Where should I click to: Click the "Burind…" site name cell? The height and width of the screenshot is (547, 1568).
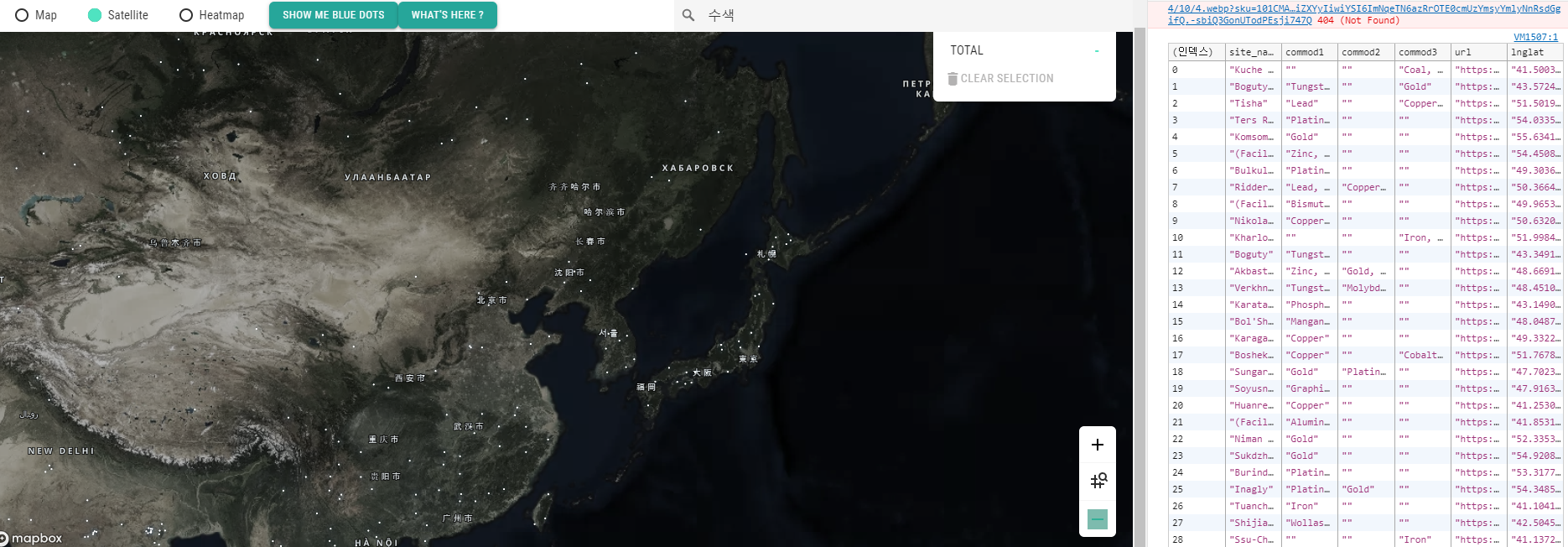(x=1253, y=472)
